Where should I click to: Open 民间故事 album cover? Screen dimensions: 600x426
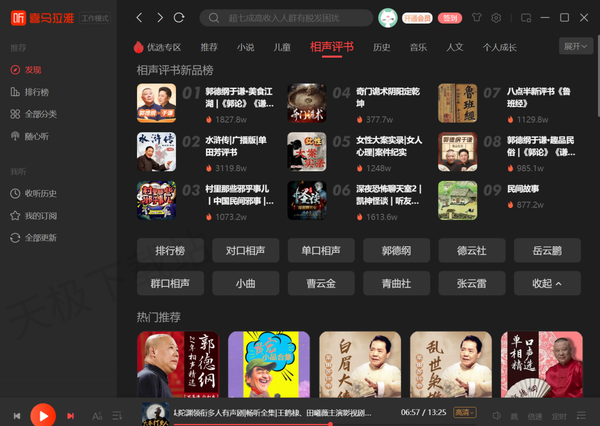click(458, 200)
